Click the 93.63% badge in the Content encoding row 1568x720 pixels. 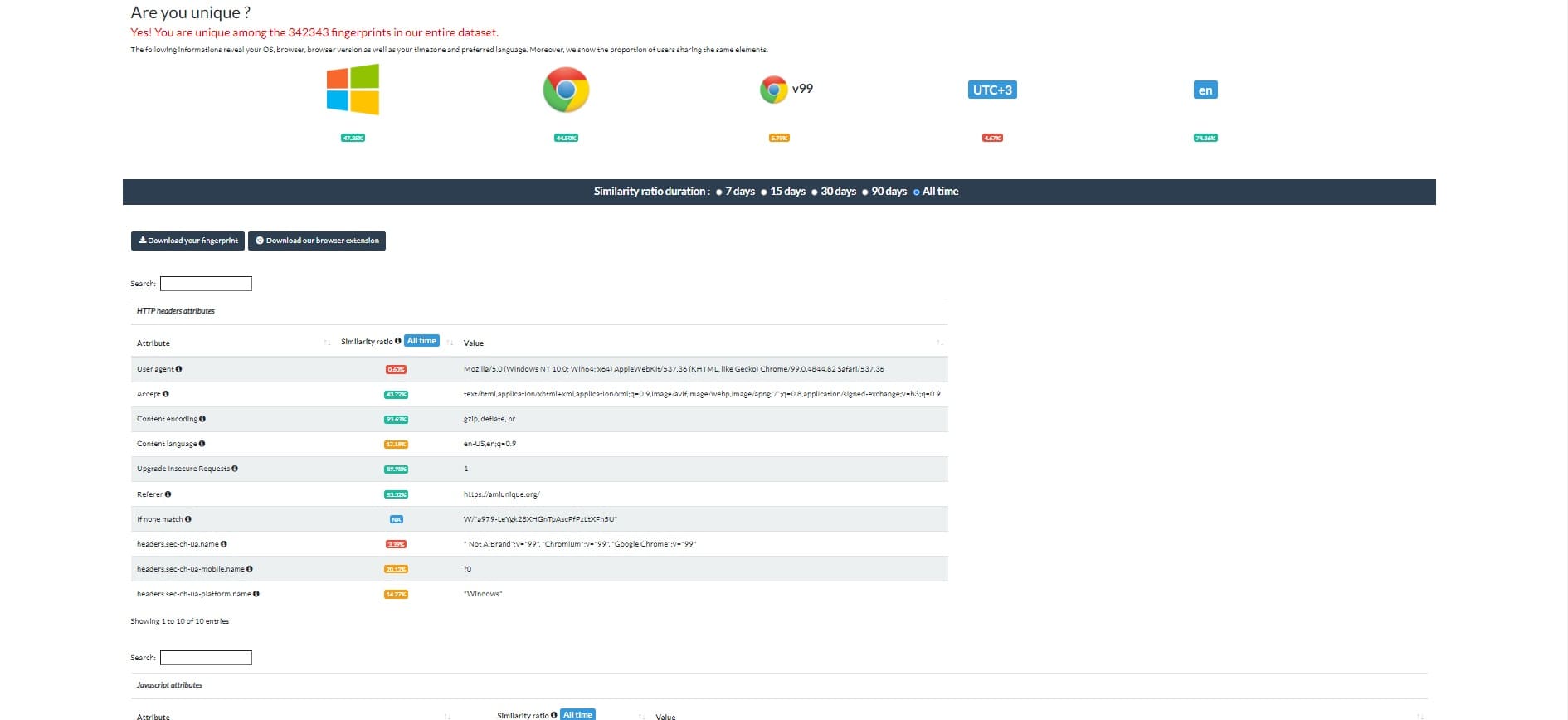point(396,419)
